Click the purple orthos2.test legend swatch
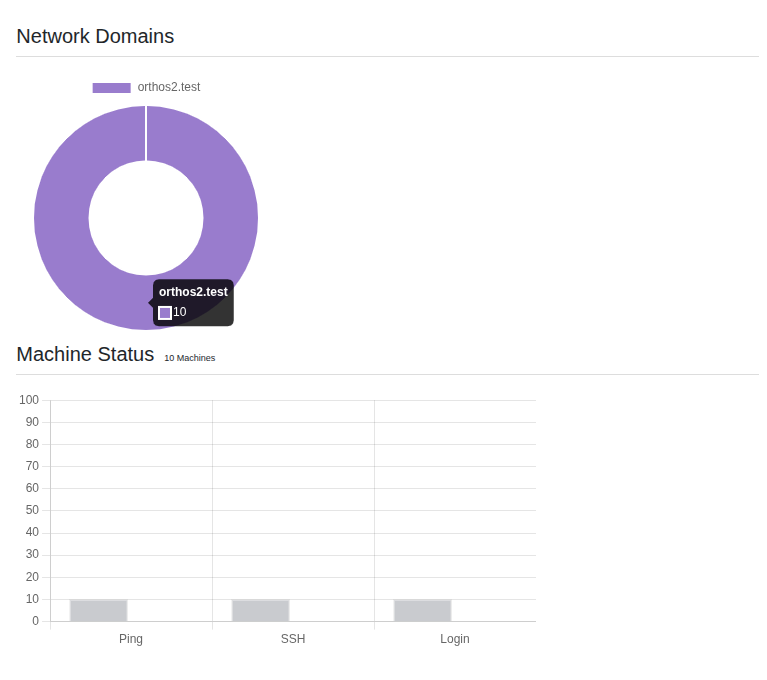The image size is (767, 680). coord(112,88)
